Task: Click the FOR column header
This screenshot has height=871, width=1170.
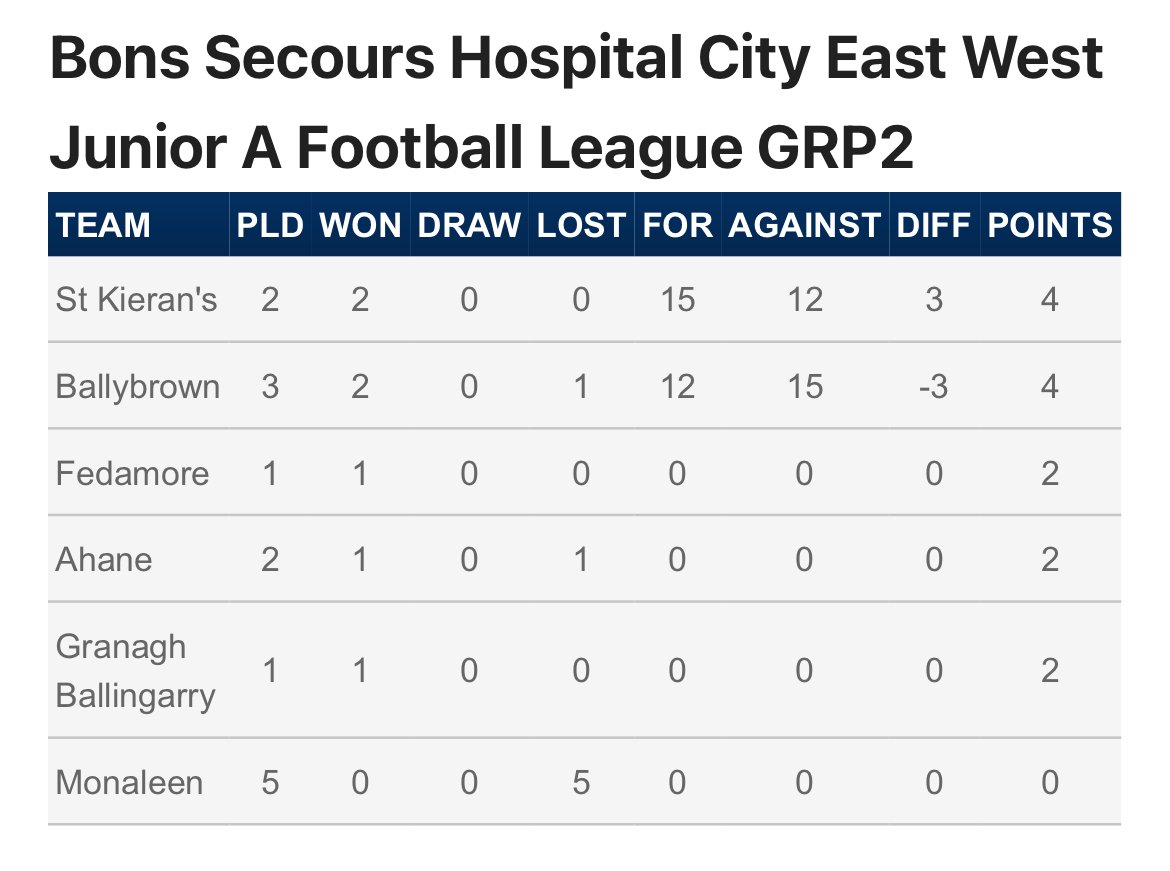Action: (677, 225)
